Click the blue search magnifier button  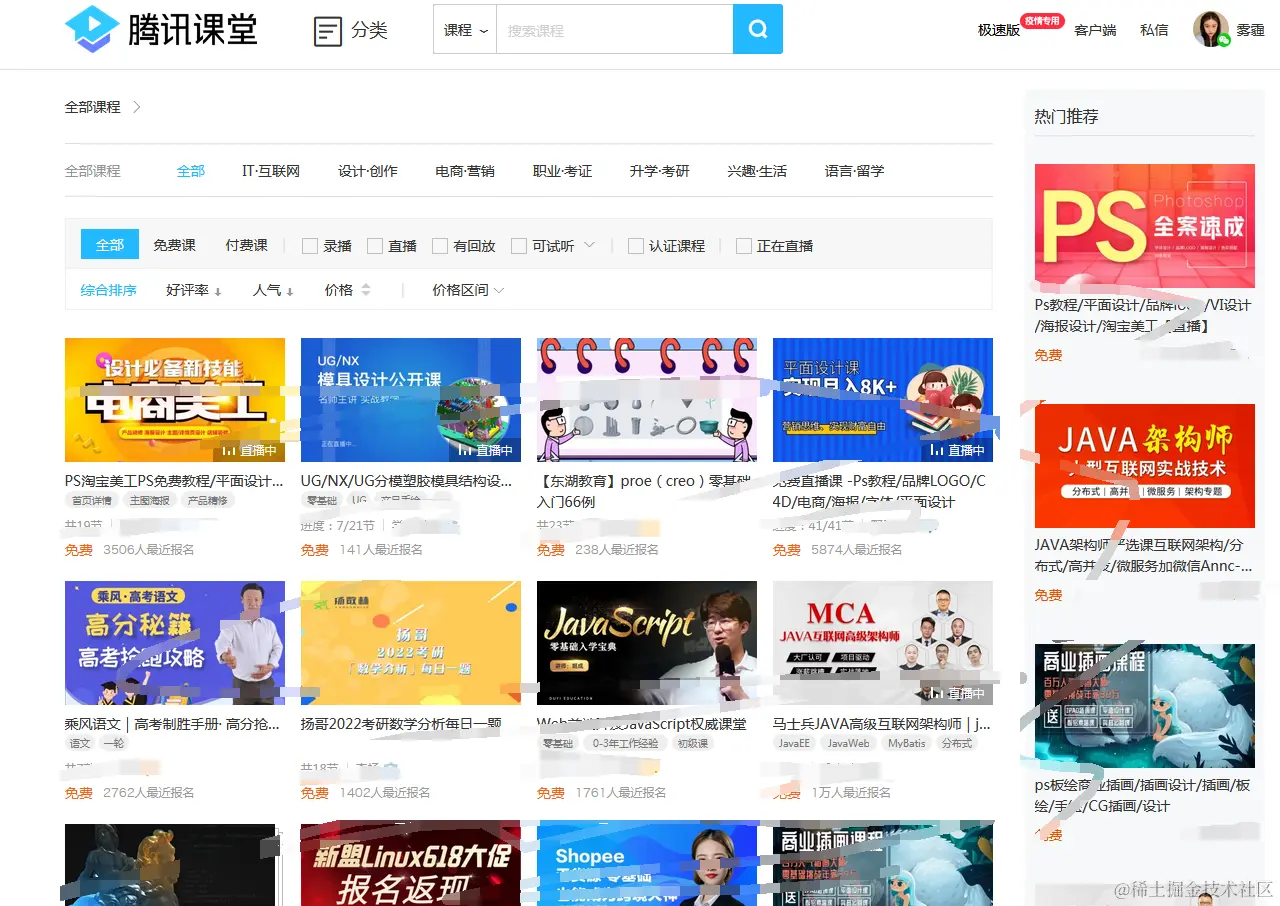(x=758, y=29)
